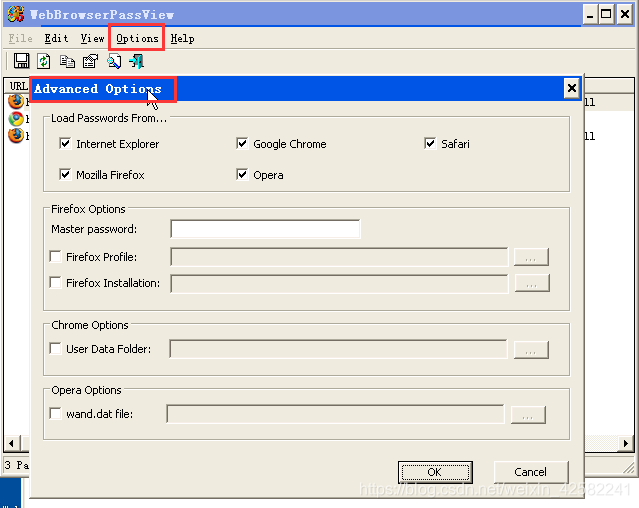Open the Options menu
The width and height of the screenshot is (639, 508).
[137, 38]
